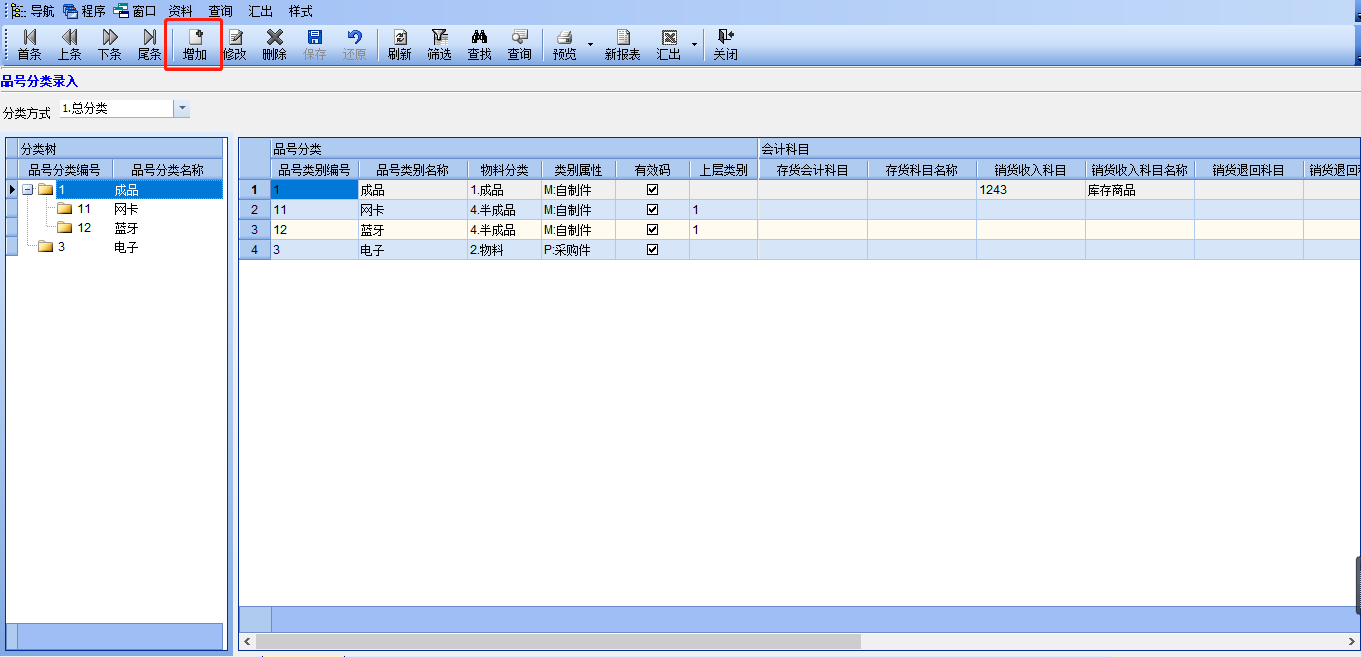Export data with 汇出 toolbar button
The image size is (1361, 657).
669,45
